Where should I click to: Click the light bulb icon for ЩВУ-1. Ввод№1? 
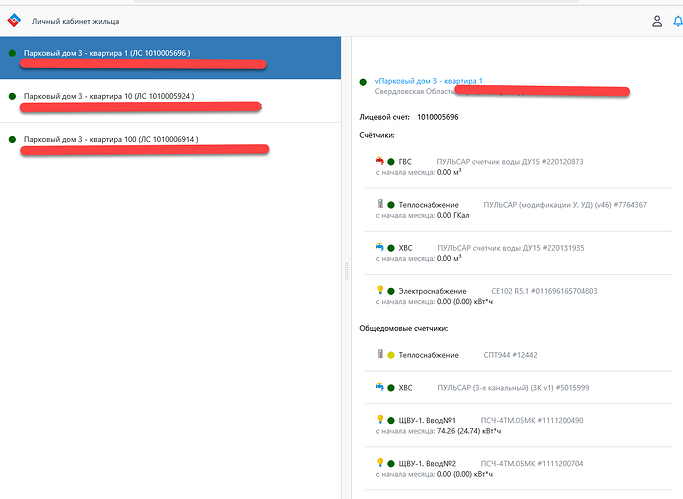[379, 420]
